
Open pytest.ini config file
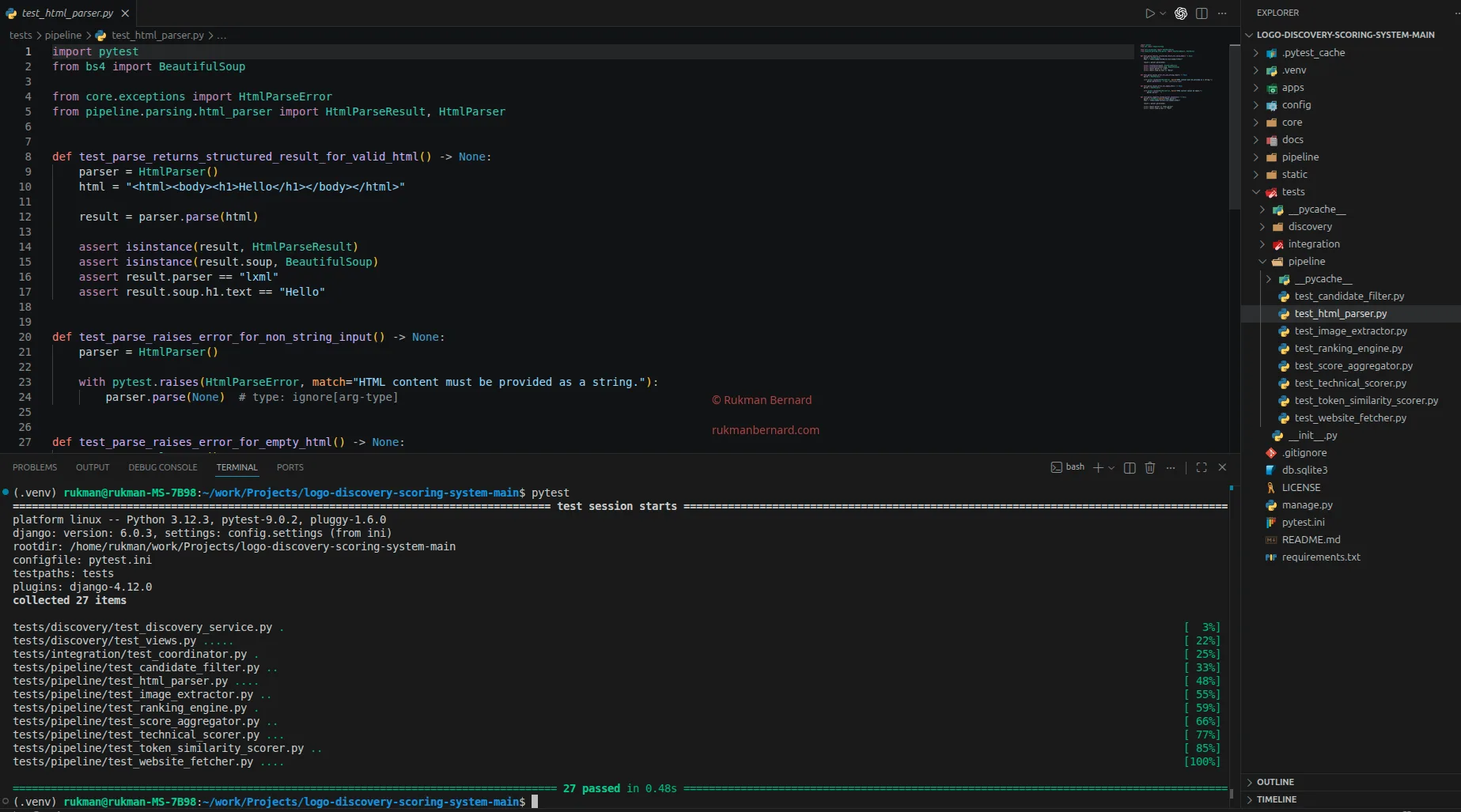(x=1351, y=523)
